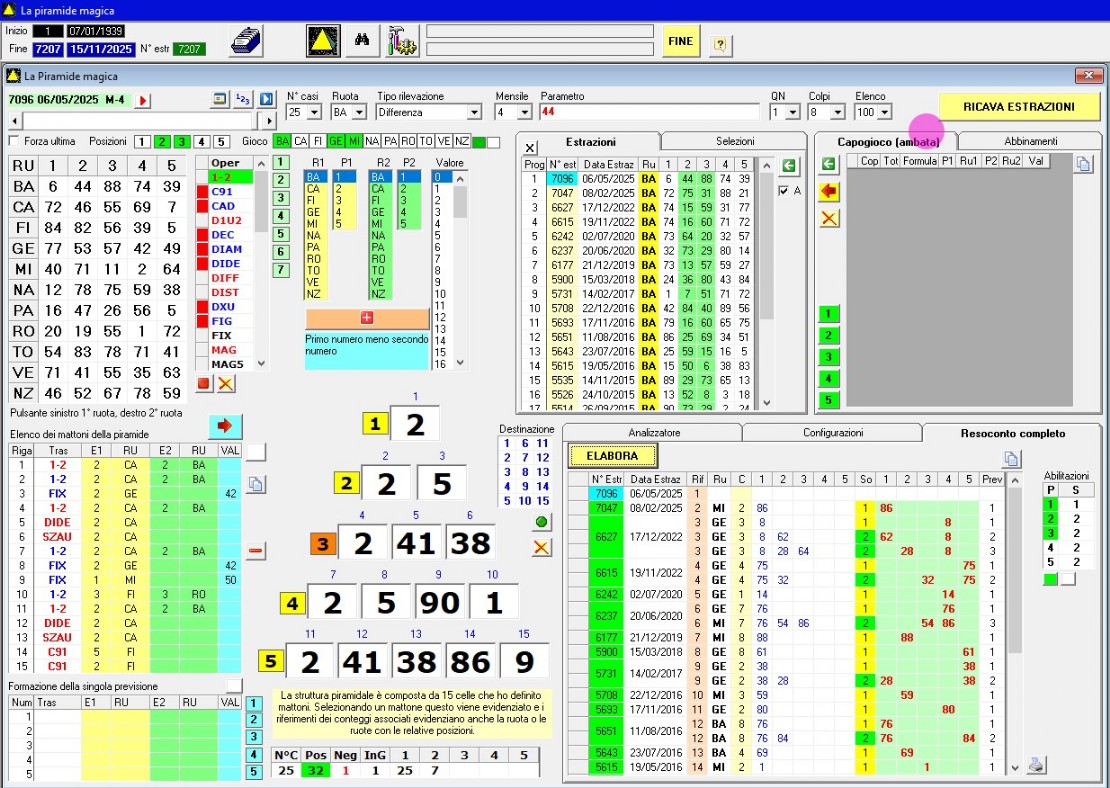This screenshot has height=788, width=1110.
Task: Click the red left arrow in the Capogioco panel
Action: pyautogui.click(x=829, y=192)
